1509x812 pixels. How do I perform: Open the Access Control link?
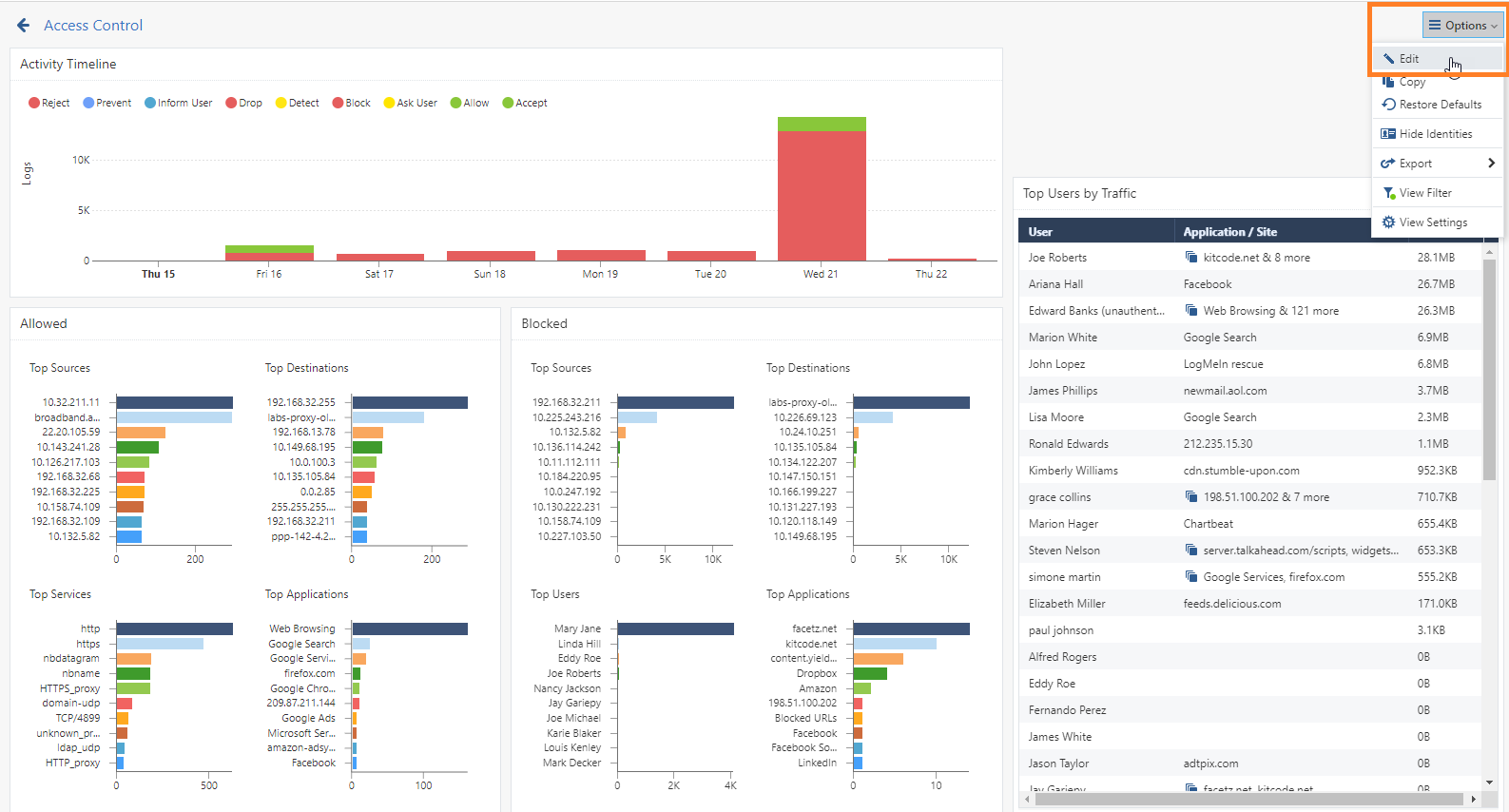pos(93,26)
